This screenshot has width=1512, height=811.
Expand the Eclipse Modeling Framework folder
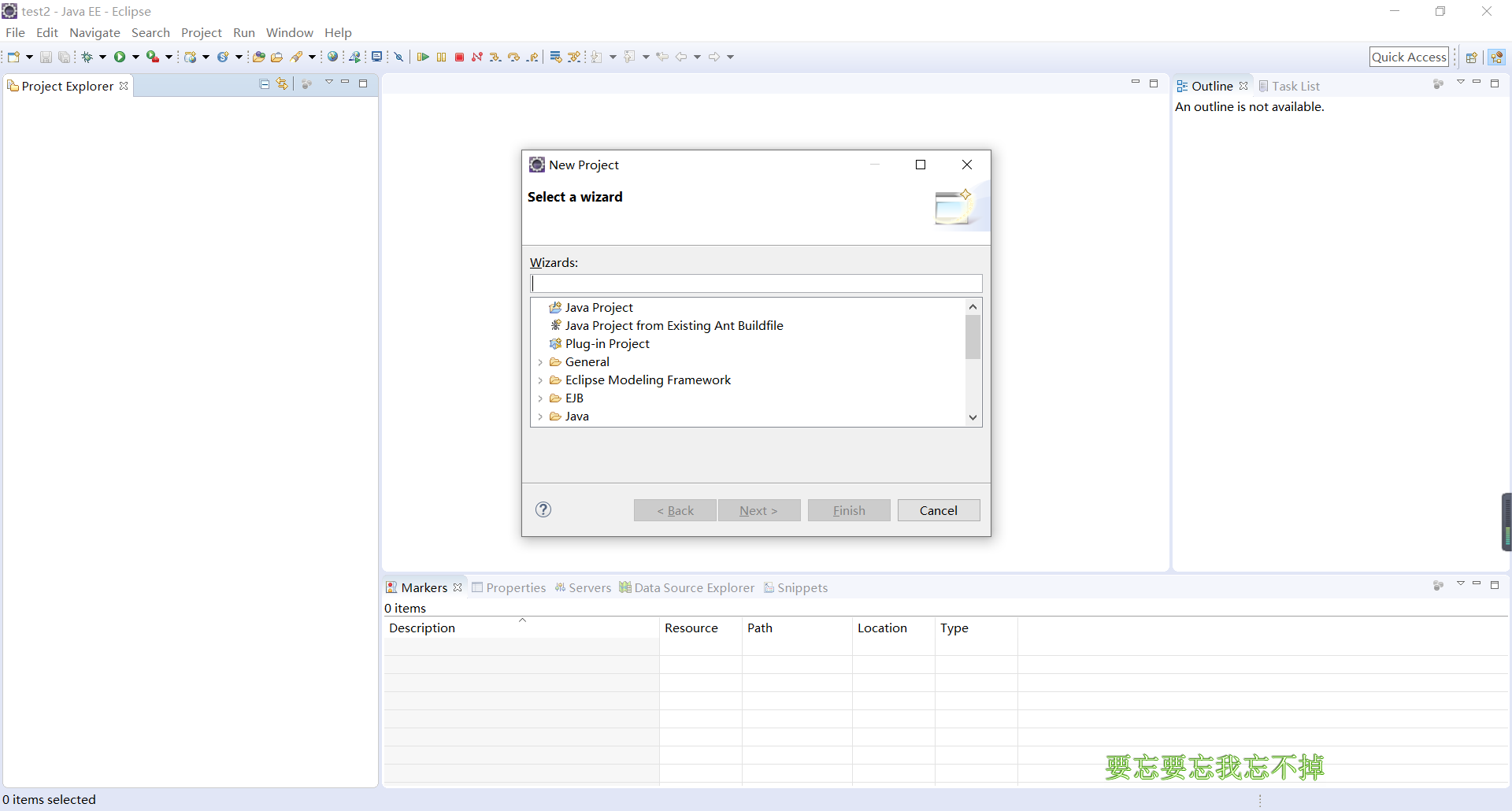tap(540, 380)
